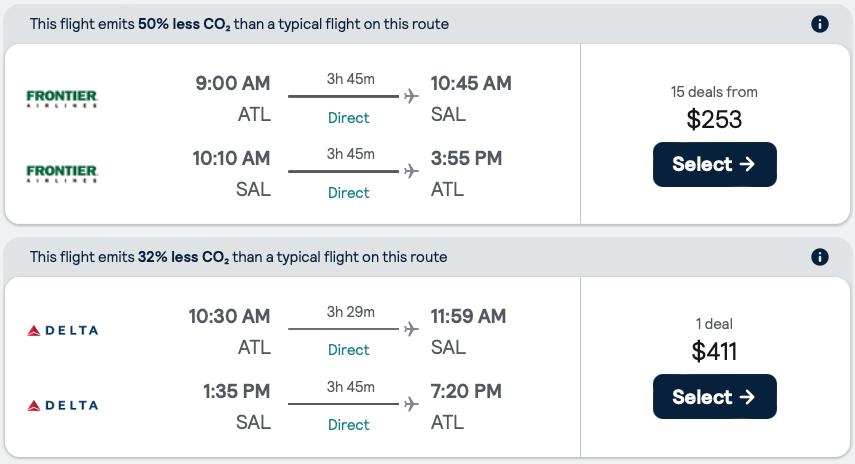Click the $253 price
Screen dimensions: 855x464
coord(714,120)
